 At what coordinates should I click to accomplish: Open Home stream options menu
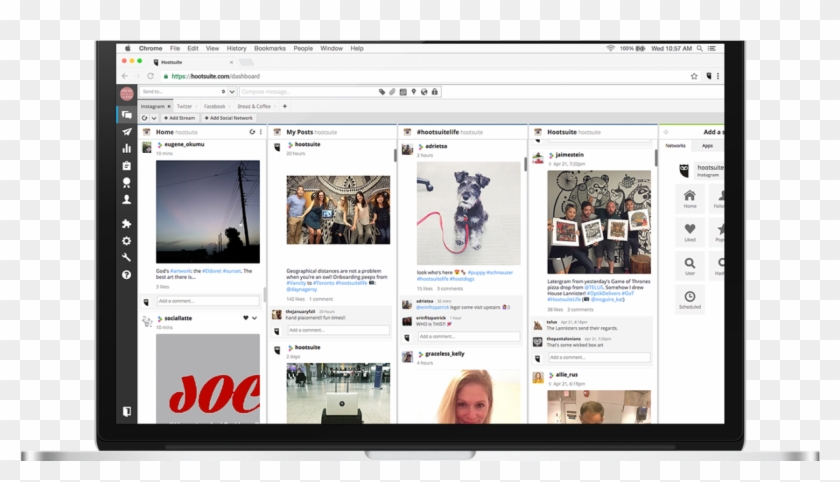(261, 132)
